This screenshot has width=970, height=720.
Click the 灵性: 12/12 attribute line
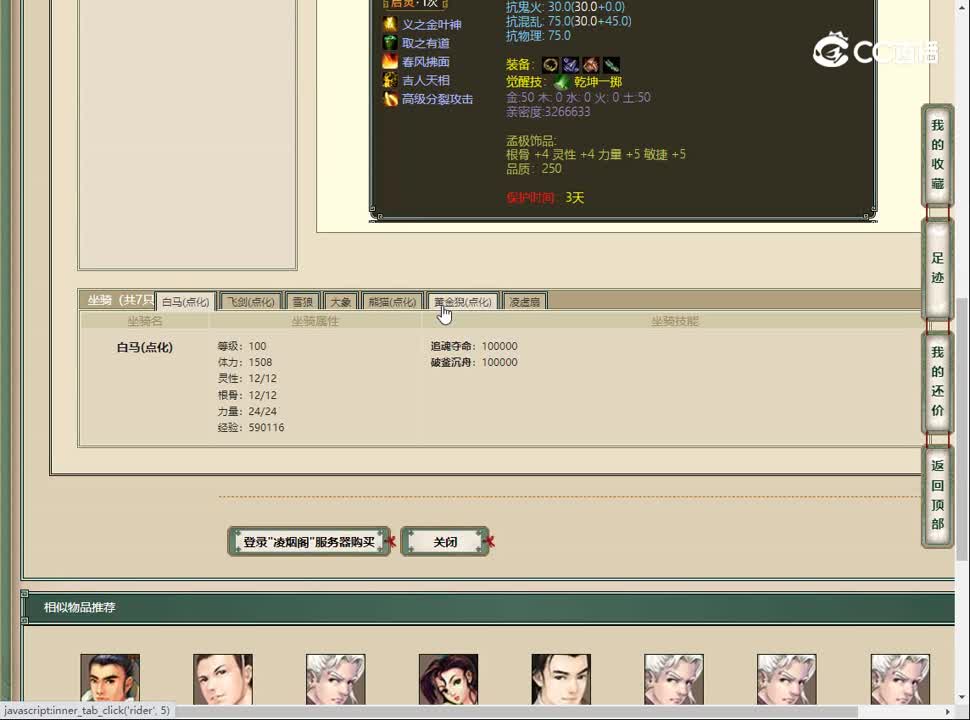coord(247,379)
